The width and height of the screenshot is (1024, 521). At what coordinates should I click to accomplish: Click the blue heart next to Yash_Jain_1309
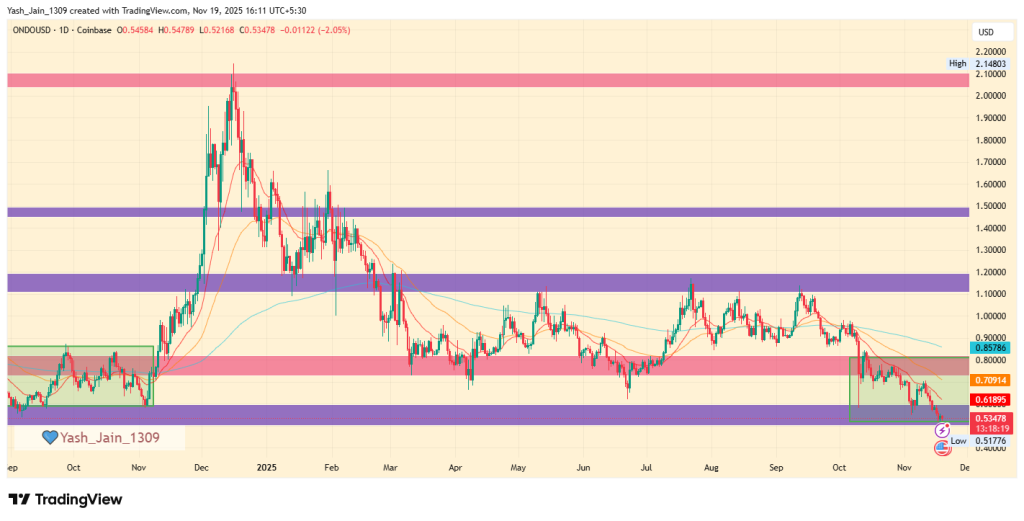pyautogui.click(x=49, y=437)
